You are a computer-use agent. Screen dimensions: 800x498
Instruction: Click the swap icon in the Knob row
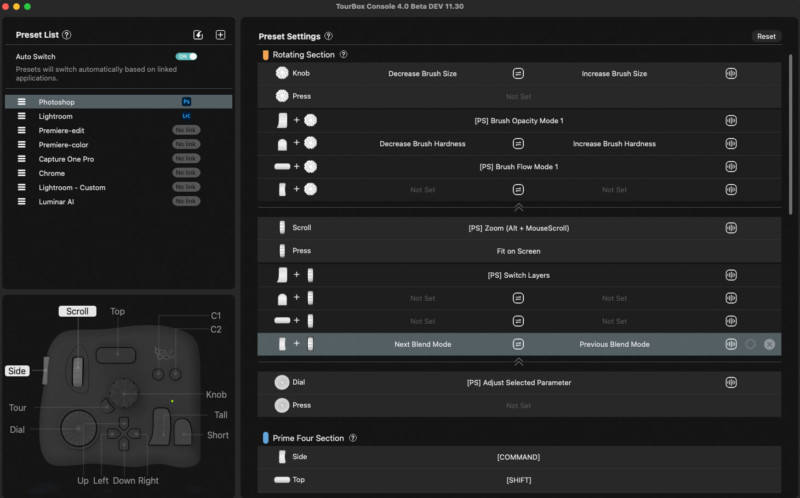518,73
